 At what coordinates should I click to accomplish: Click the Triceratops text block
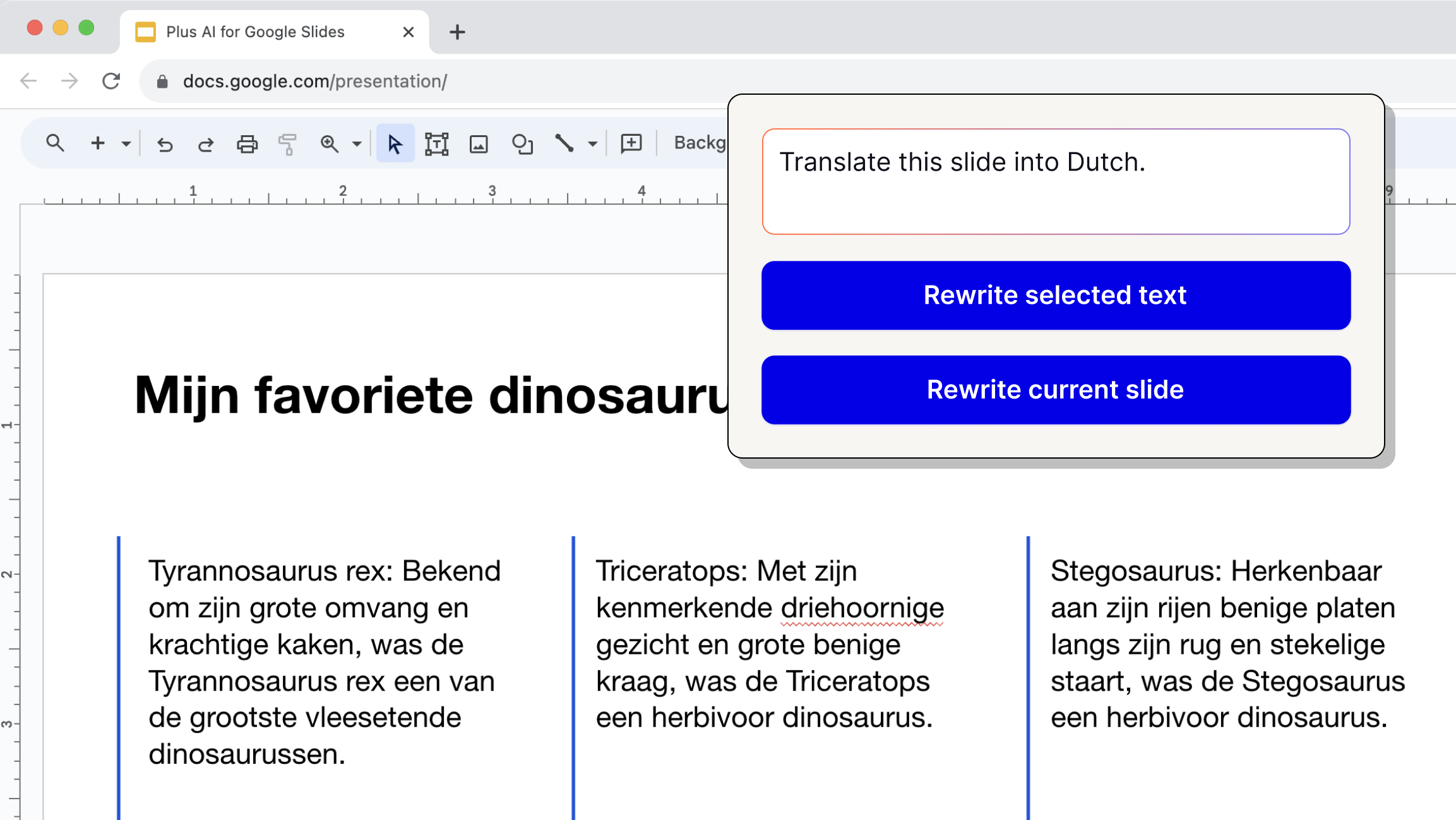tap(770, 644)
